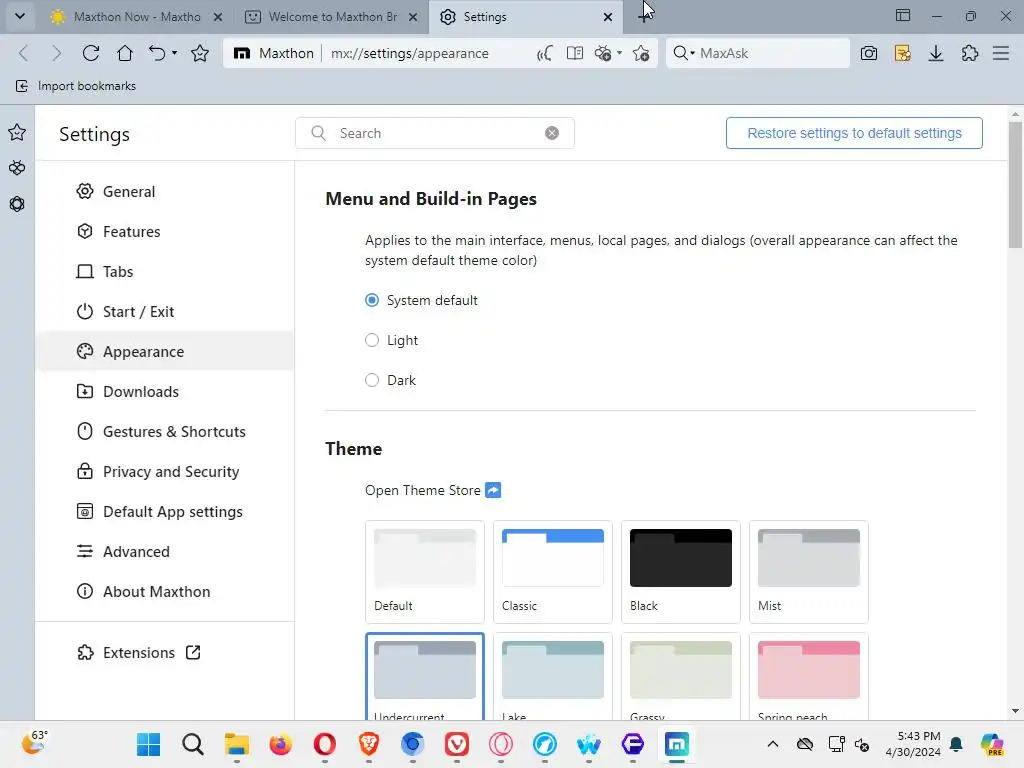
Task: Bookmark page with toolbar star icon
Action: pos(200,53)
